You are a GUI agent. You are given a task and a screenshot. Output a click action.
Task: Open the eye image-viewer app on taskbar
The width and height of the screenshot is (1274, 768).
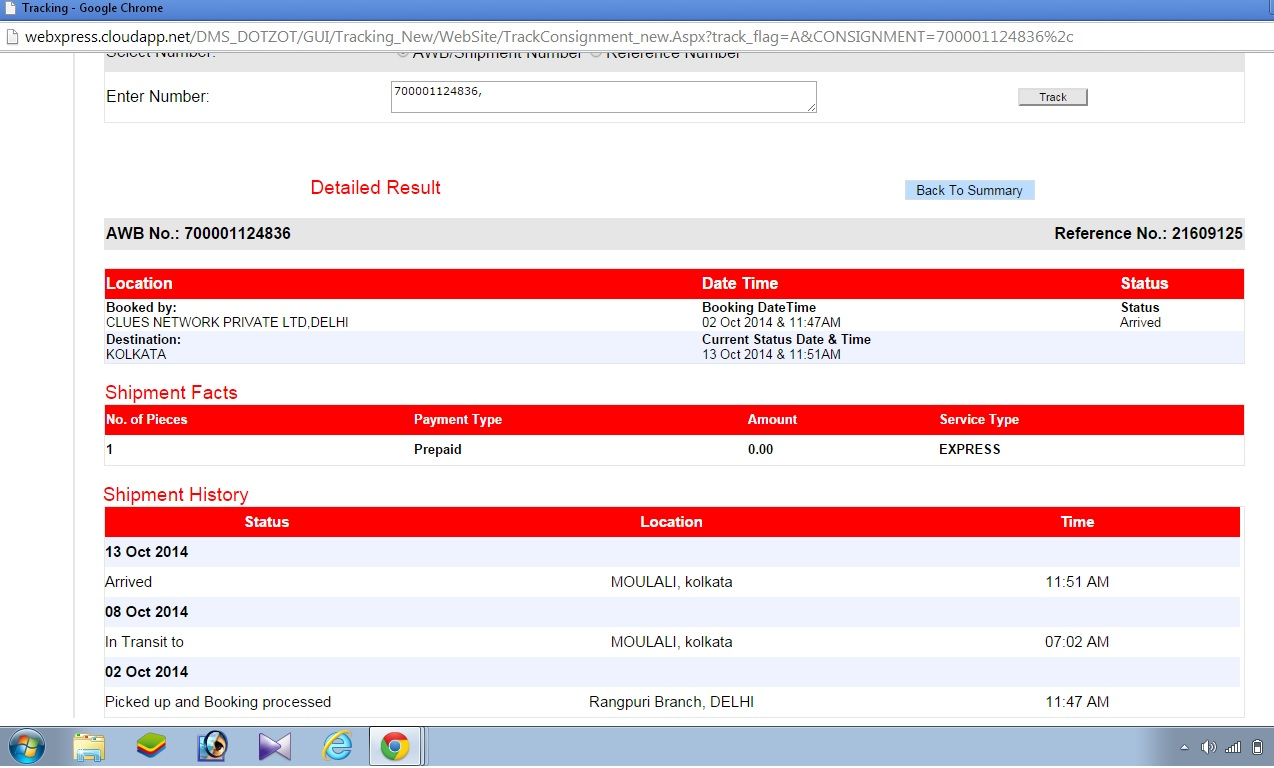pyautogui.click(x=213, y=746)
